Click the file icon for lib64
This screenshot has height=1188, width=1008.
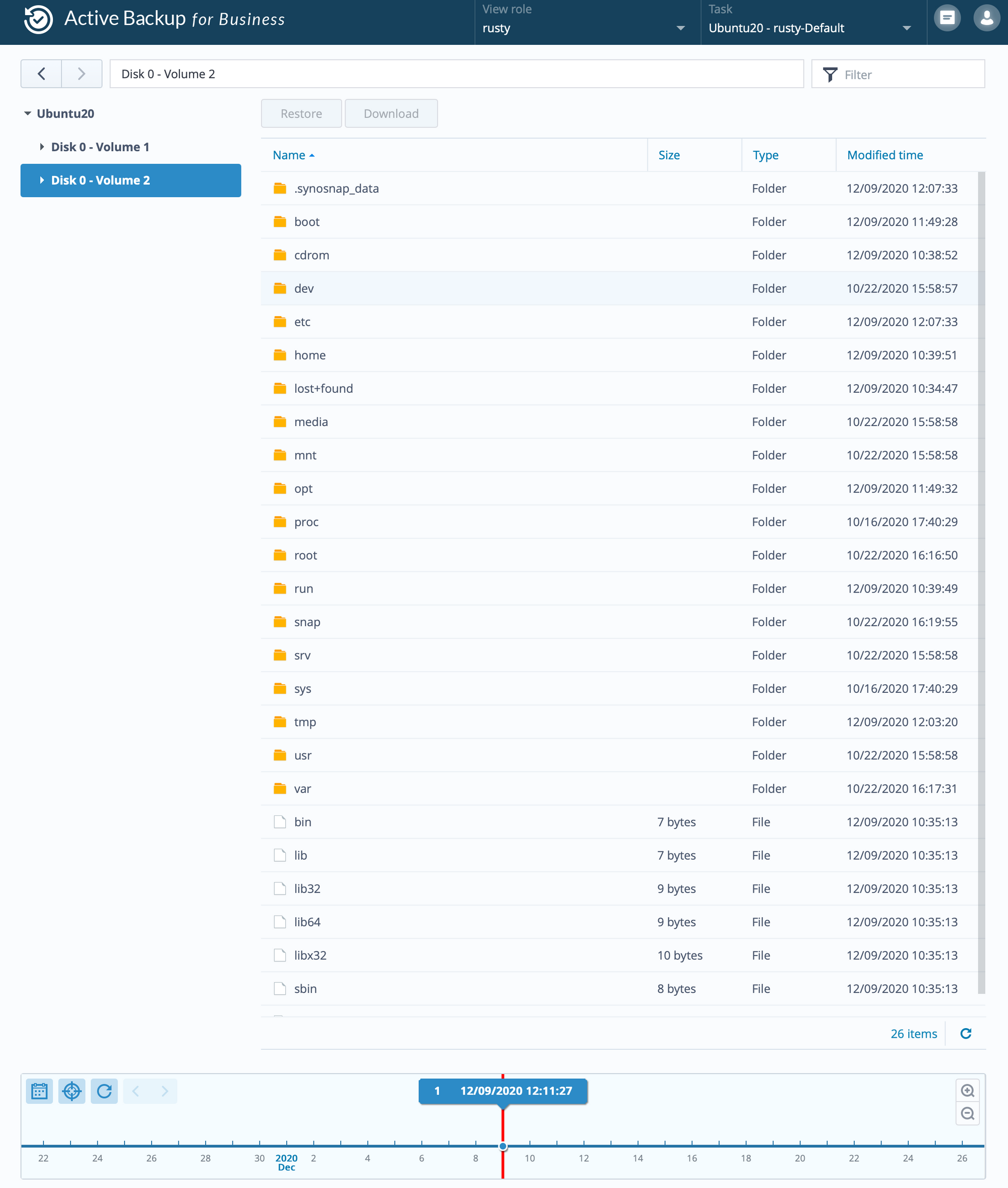pos(280,922)
